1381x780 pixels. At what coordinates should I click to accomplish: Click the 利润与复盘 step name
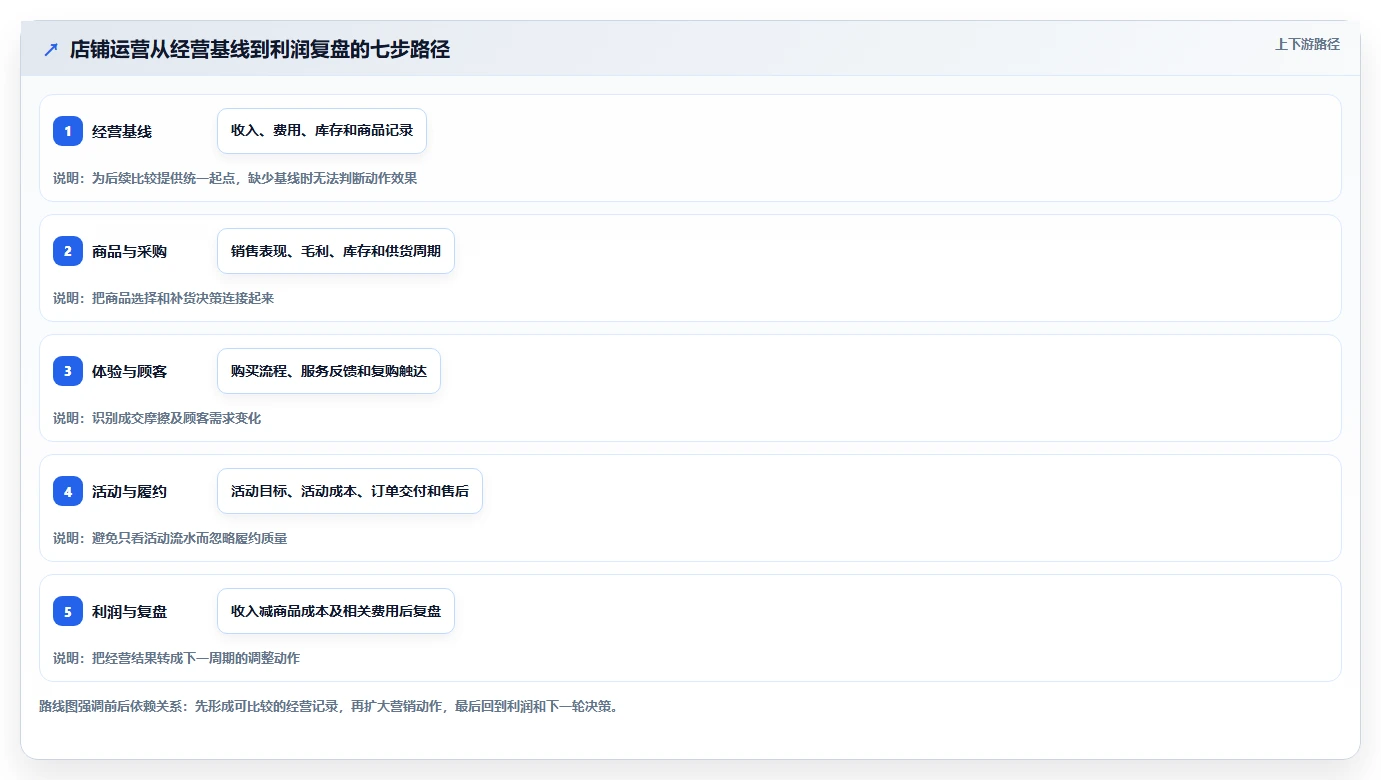tap(130, 611)
